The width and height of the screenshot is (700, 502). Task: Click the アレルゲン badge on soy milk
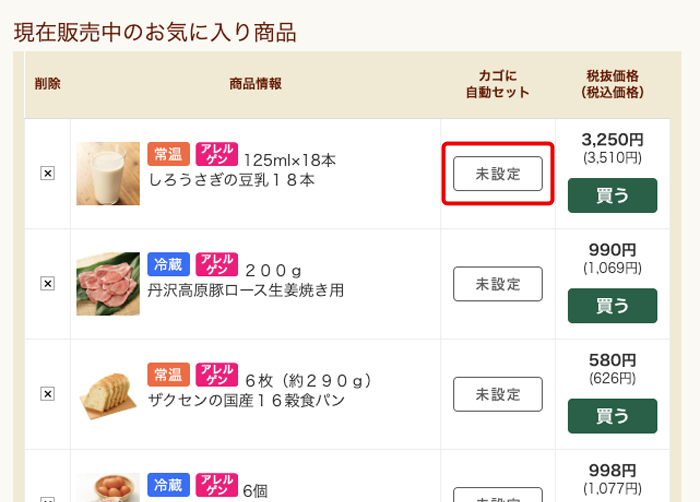tap(216, 153)
